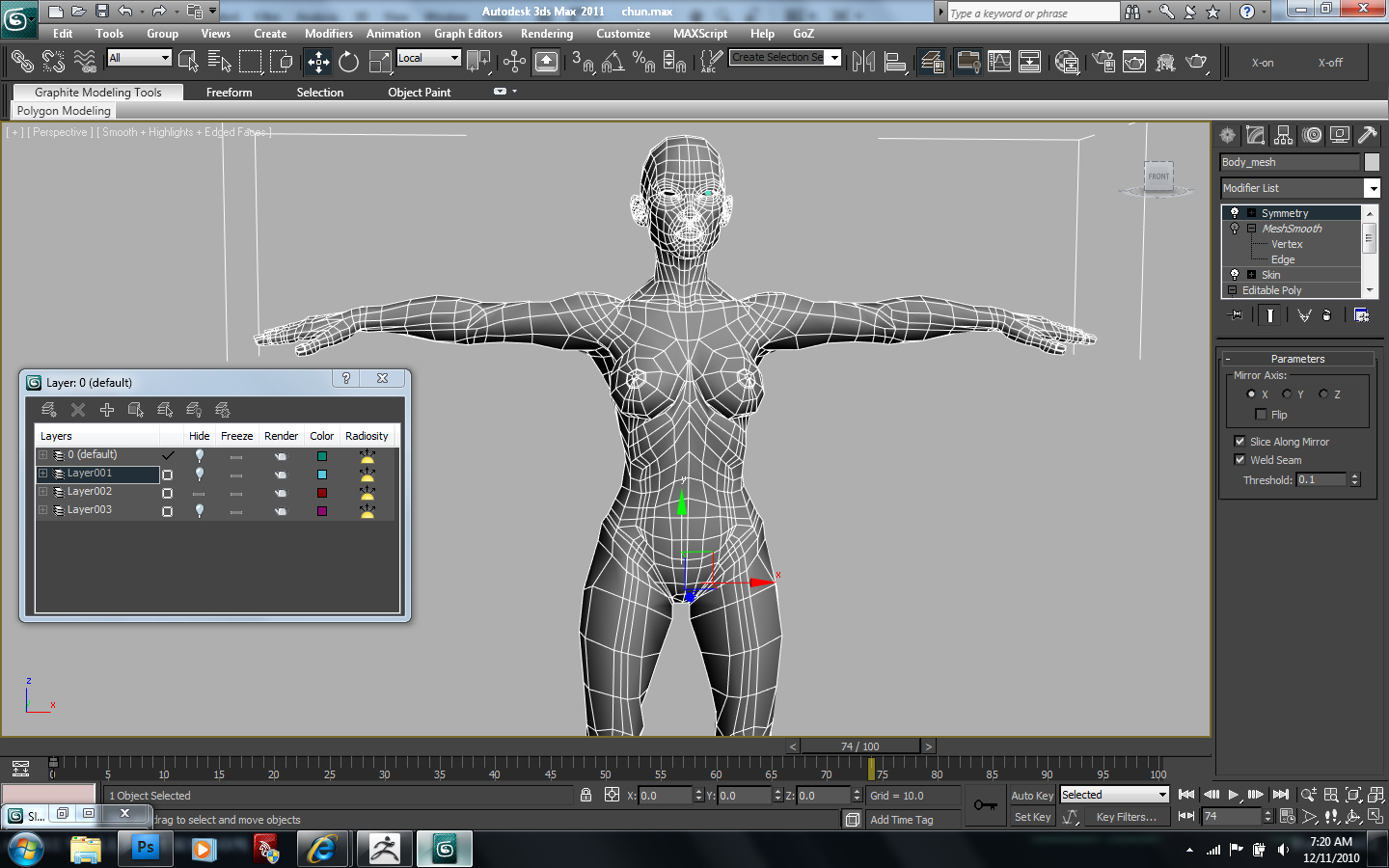This screenshot has width=1389, height=868.
Task: Click the Unlink Selection icon
Action: (x=53, y=62)
